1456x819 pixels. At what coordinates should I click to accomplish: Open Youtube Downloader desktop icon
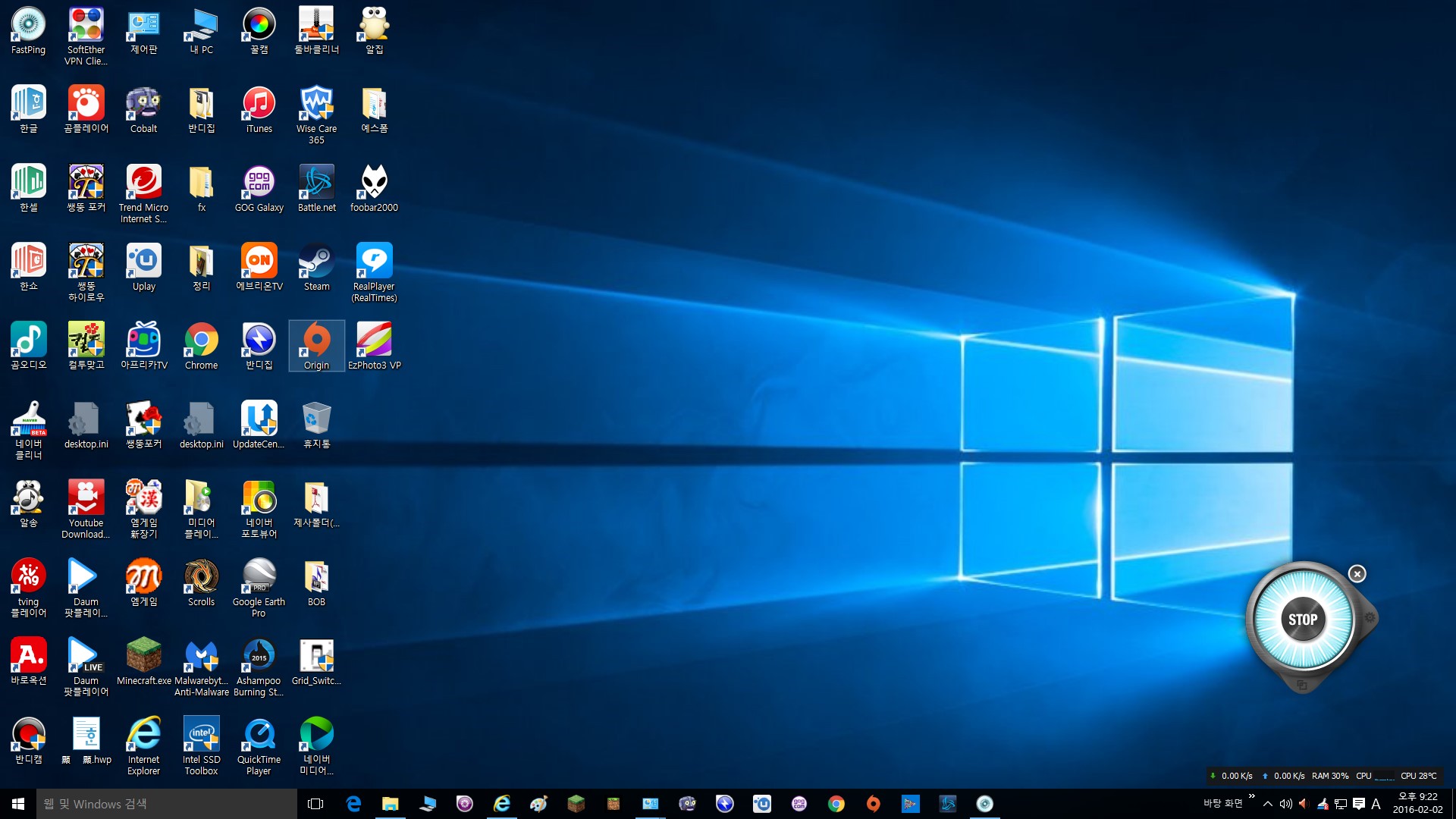coord(86,510)
